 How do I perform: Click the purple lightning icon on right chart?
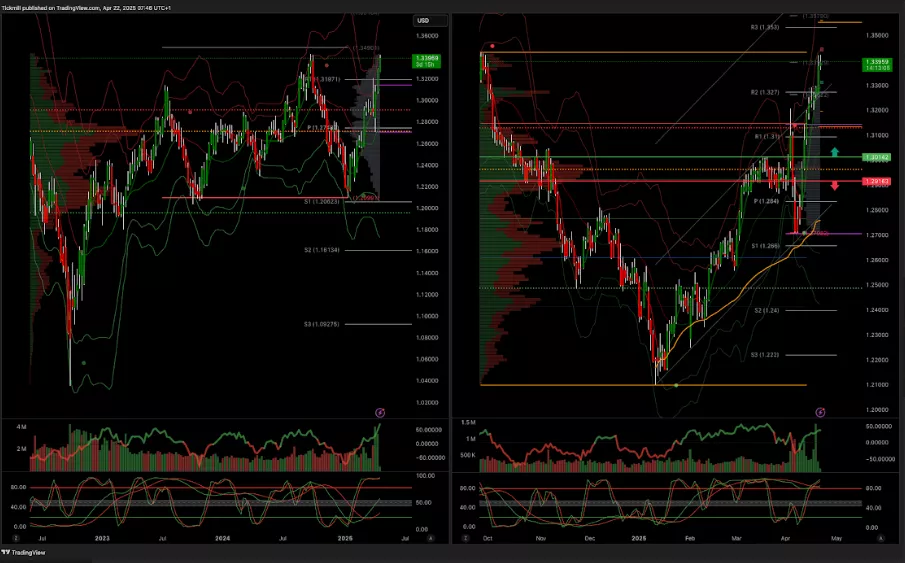[820, 412]
